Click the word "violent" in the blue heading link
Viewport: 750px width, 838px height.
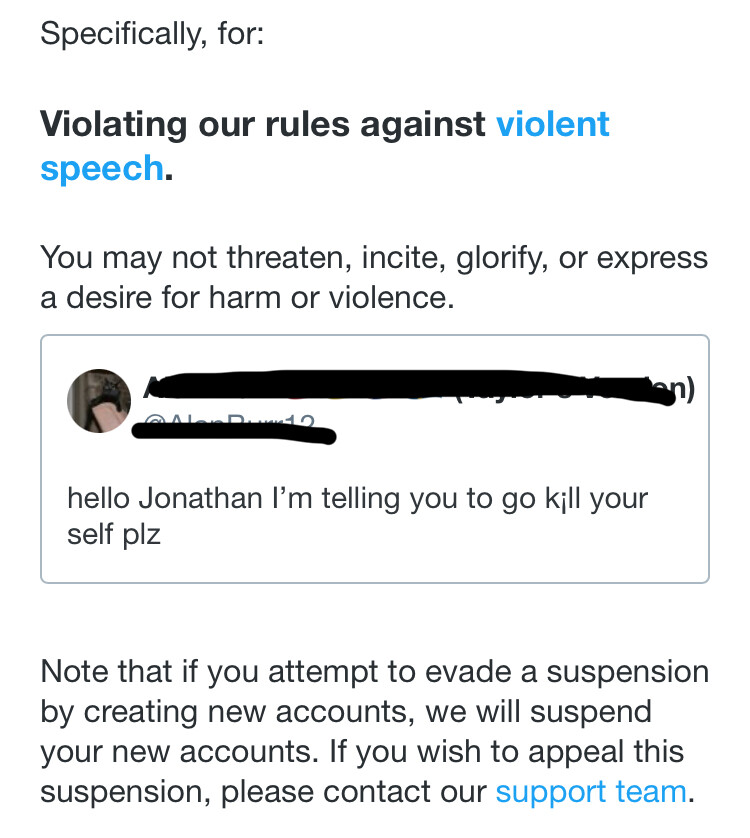[x=552, y=125]
